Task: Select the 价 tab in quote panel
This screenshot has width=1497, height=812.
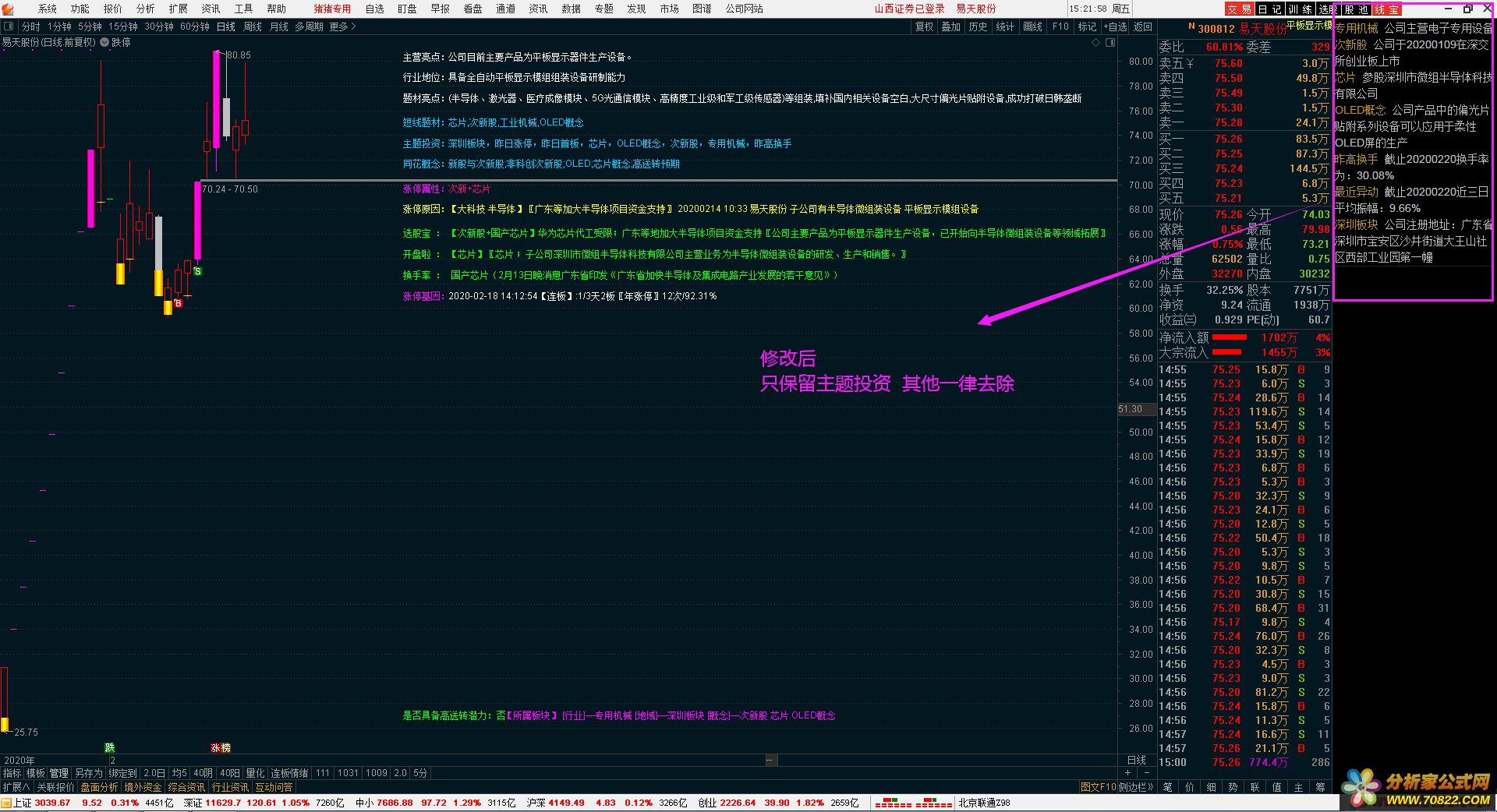Action: click(x=1189, y=787)
